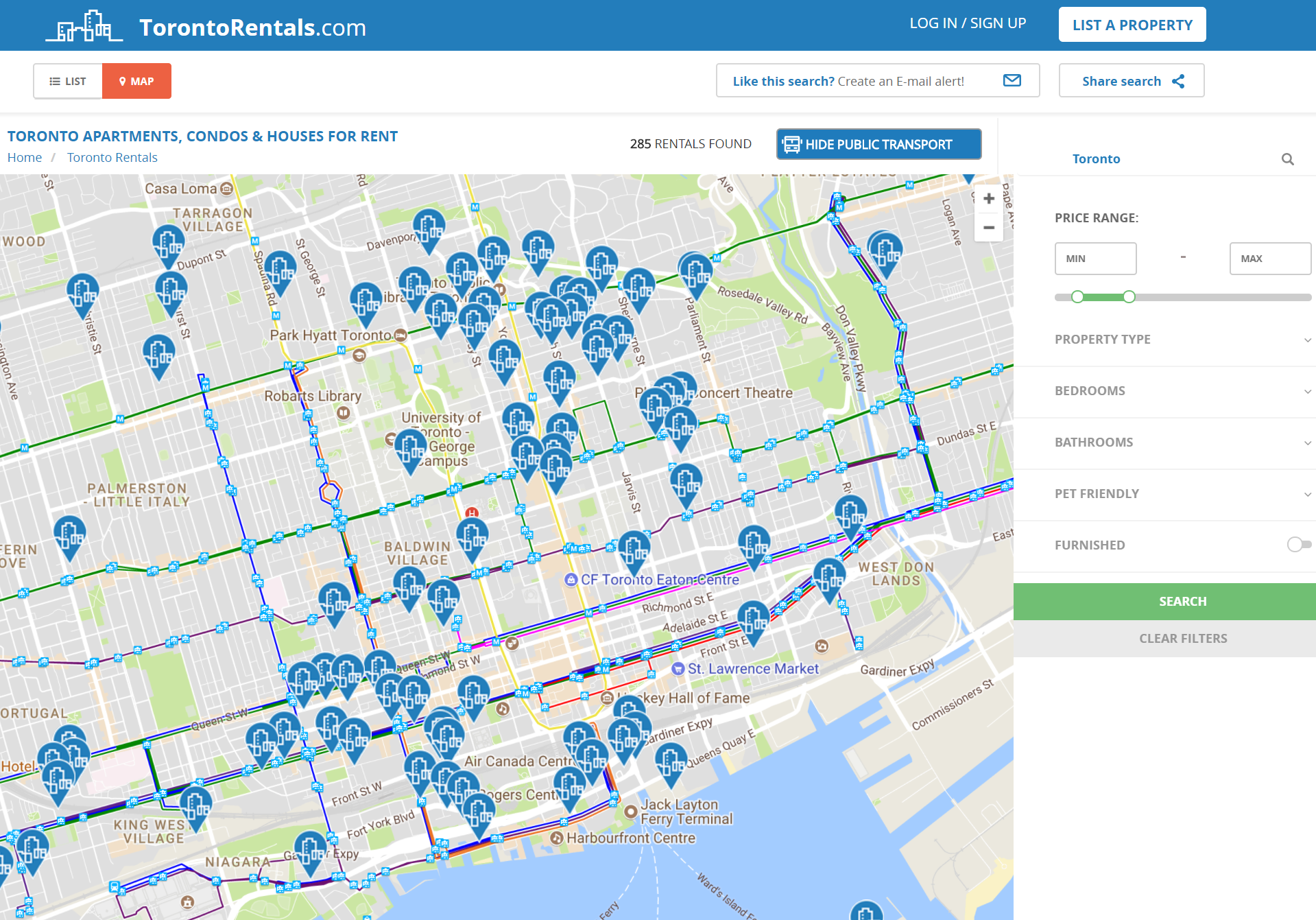Zoom in the map with plus

click(989, 199)
